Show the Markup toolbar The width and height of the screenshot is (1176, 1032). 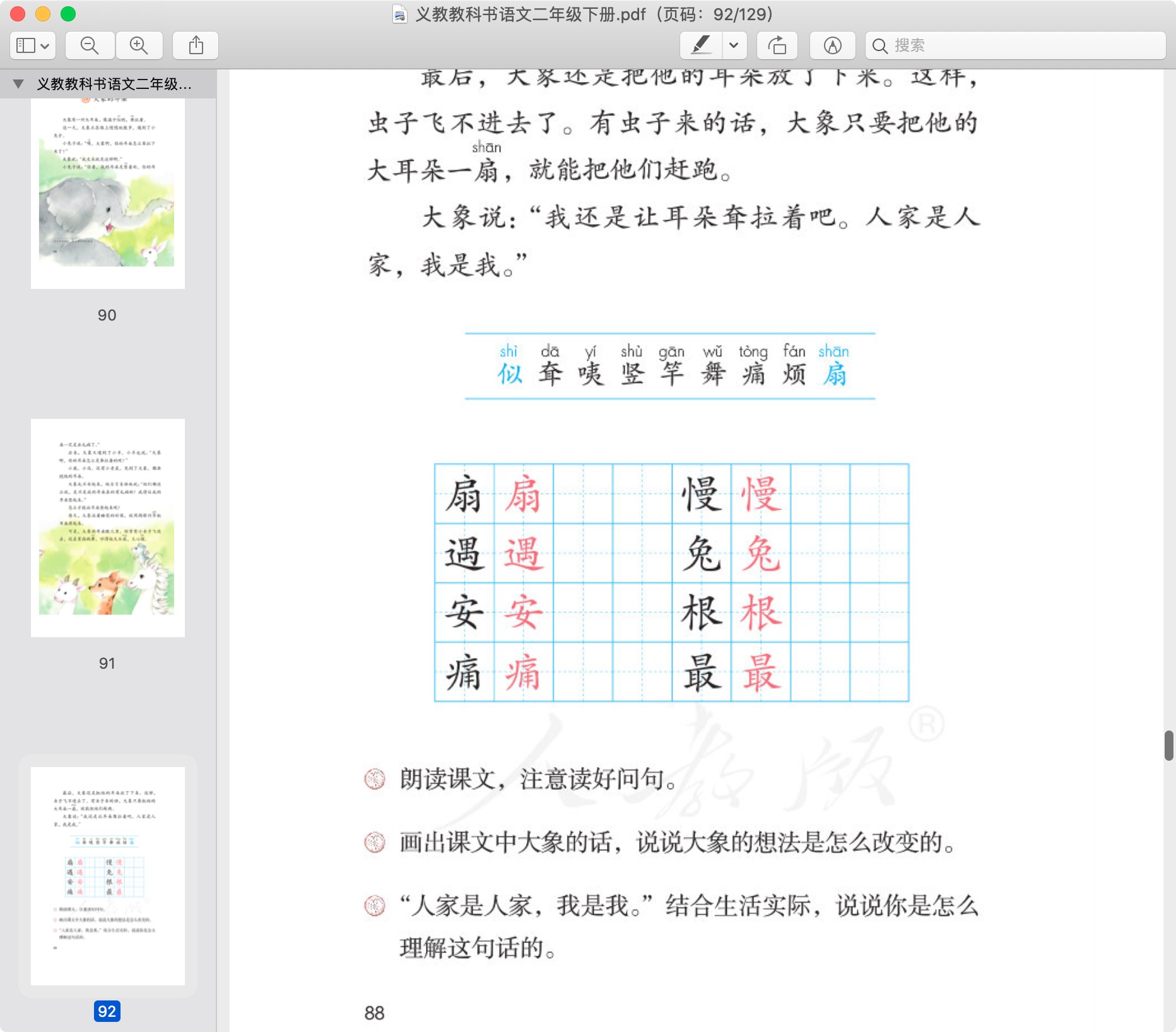(x=832, y=45)
